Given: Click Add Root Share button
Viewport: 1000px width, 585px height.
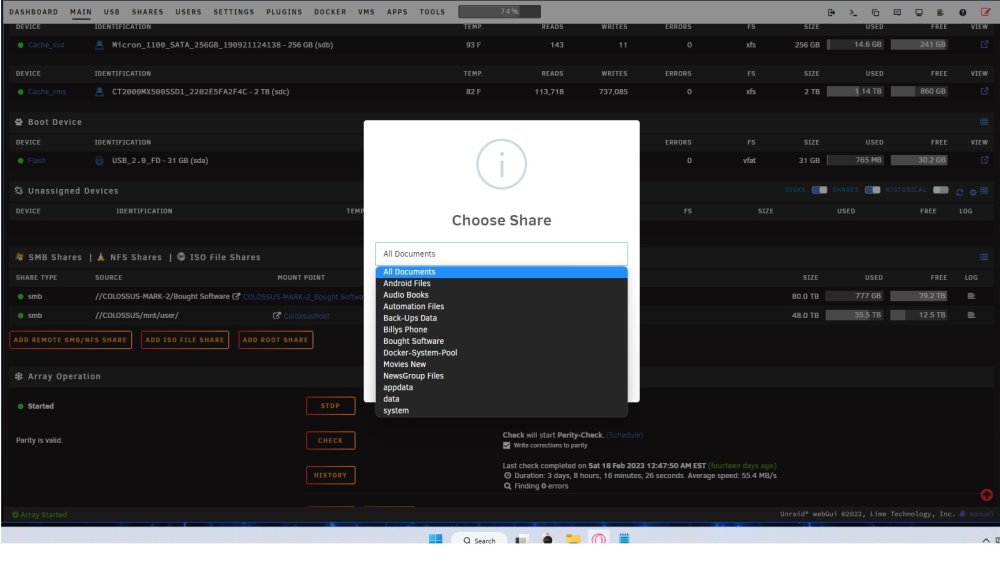Looking at the screenshot, I should (276, 340).
